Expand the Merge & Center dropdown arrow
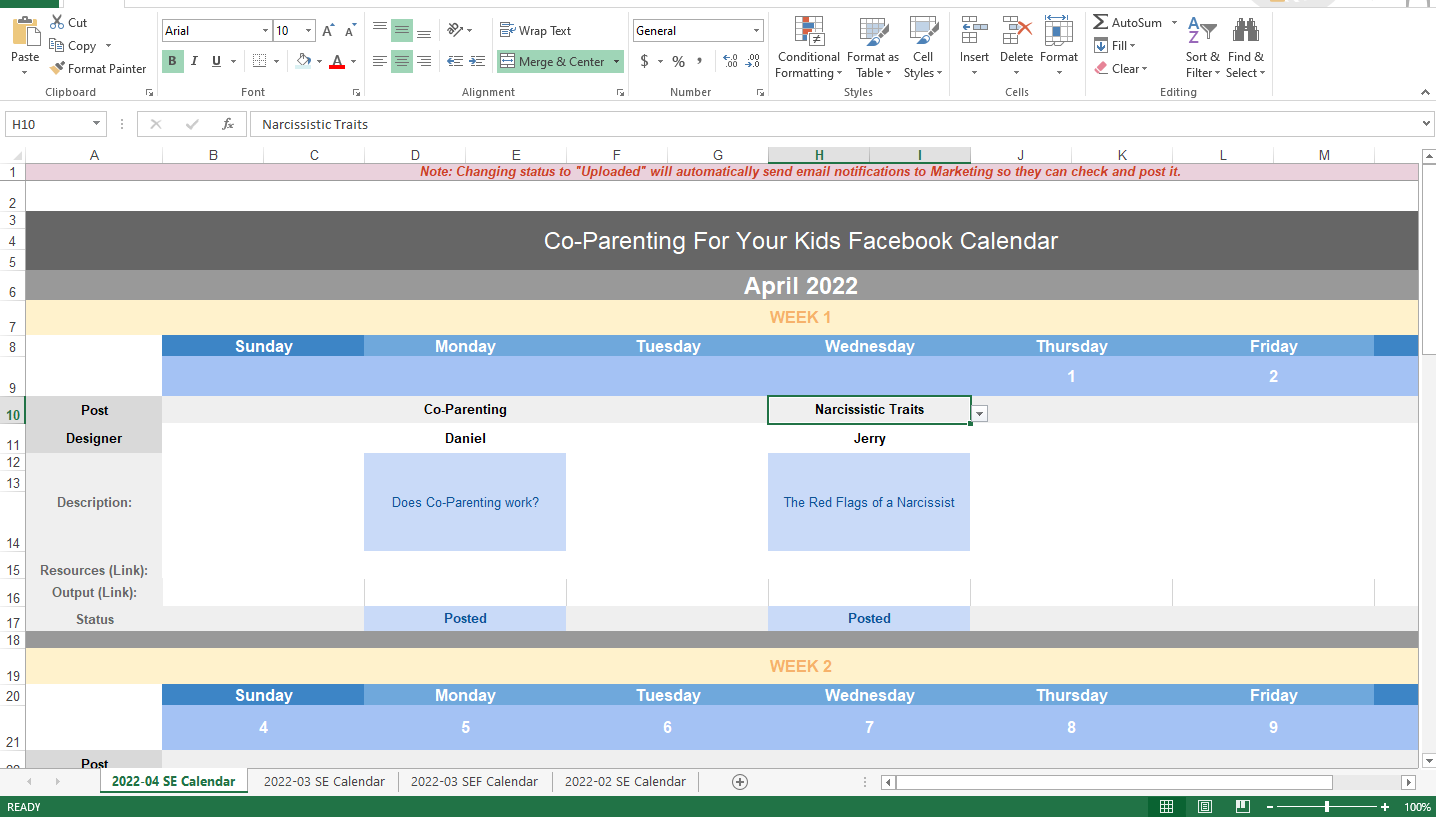The image size is (1436, 817). (617, 62)
